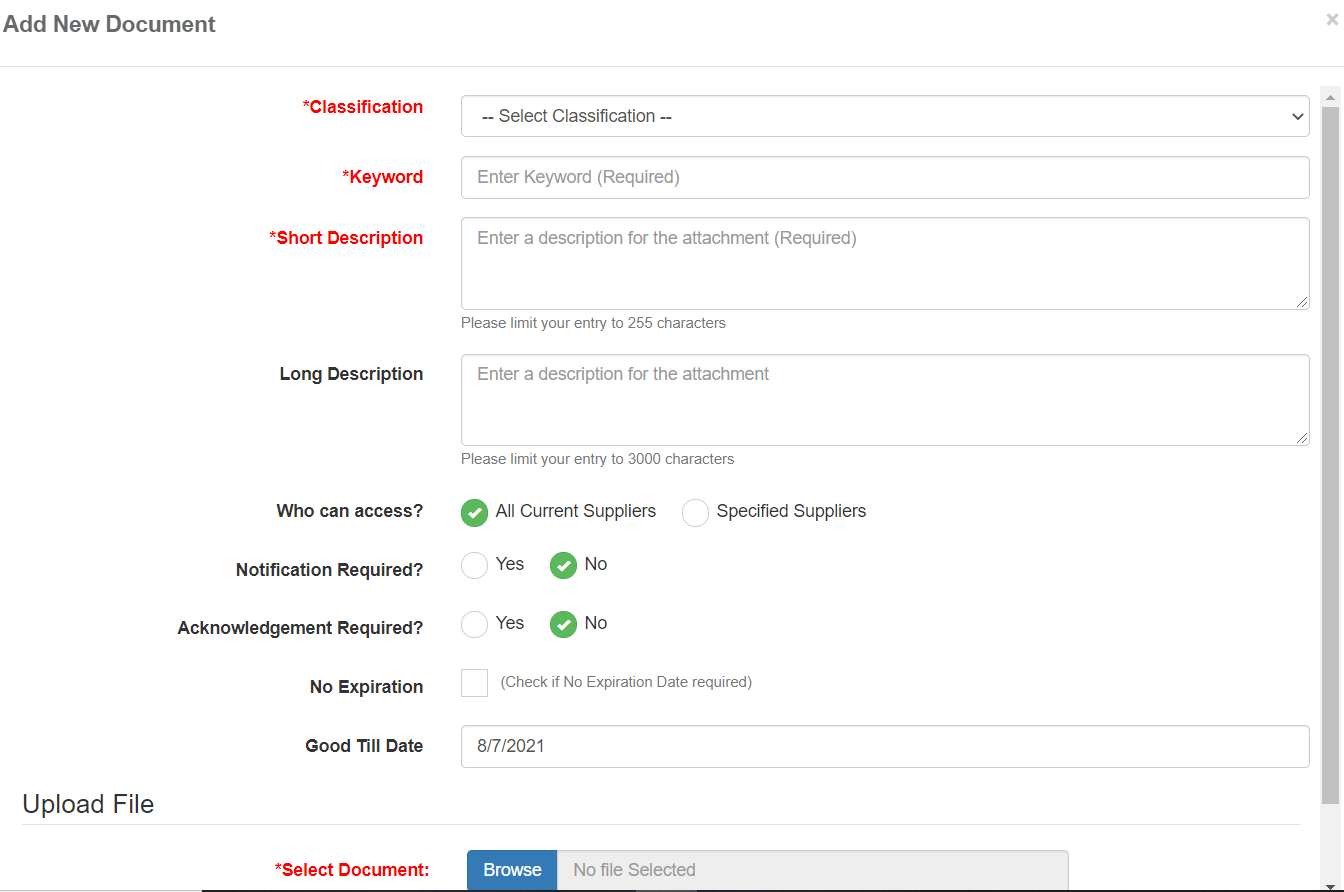Click the Long Description label
The image size is (1344, 892).
[x=351, y=374]
